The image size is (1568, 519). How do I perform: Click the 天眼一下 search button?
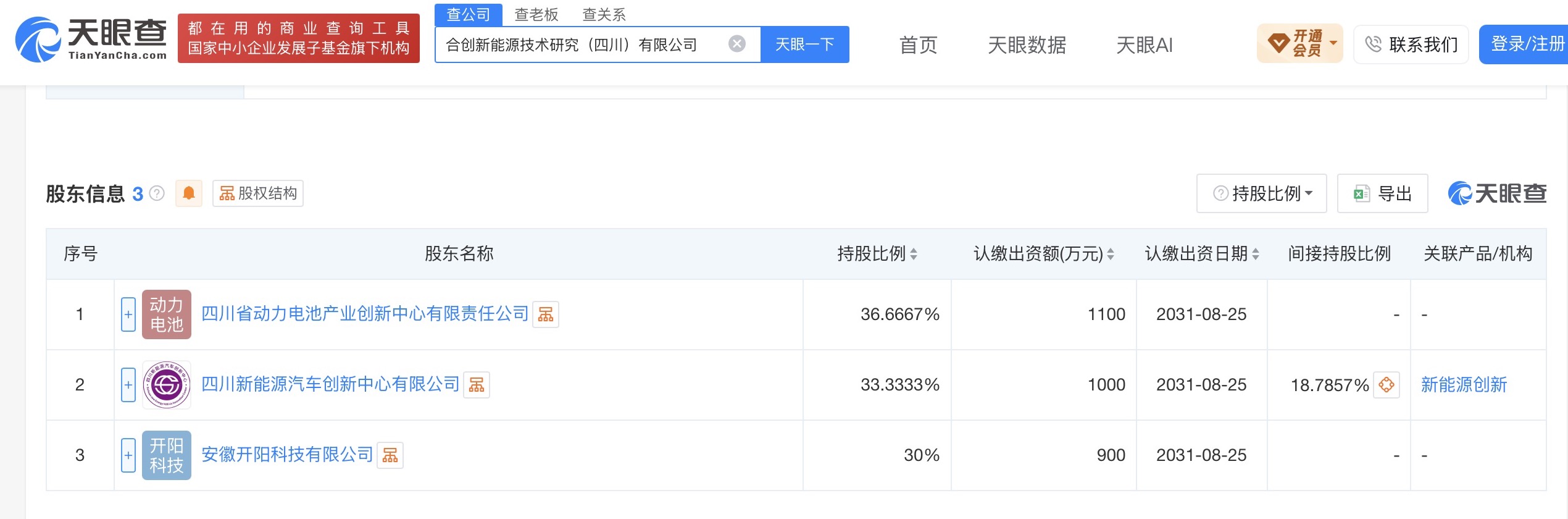click(805, 44)
